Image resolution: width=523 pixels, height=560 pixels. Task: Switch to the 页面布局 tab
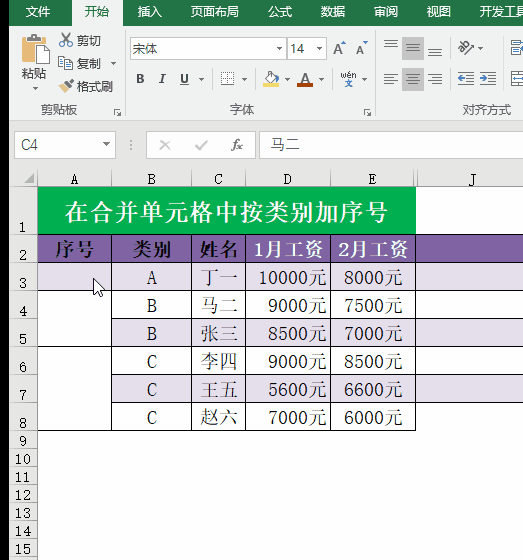[x=214, y=12]
